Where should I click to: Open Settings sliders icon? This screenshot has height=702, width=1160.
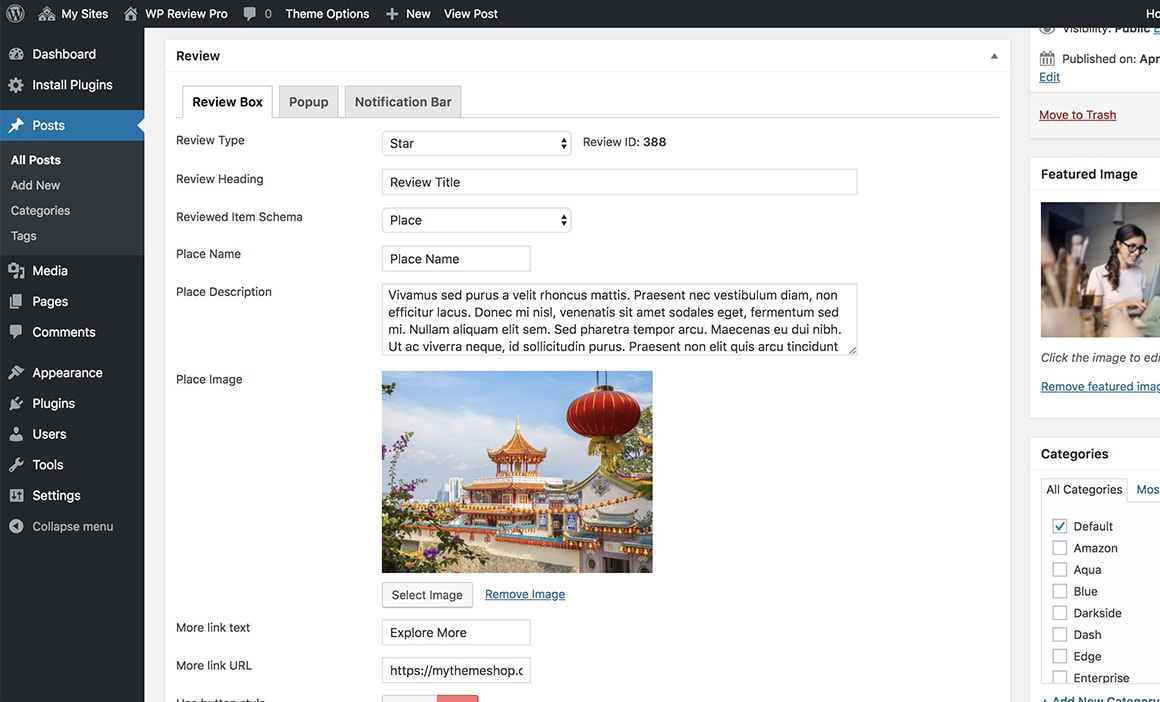[x=16, y=496]
